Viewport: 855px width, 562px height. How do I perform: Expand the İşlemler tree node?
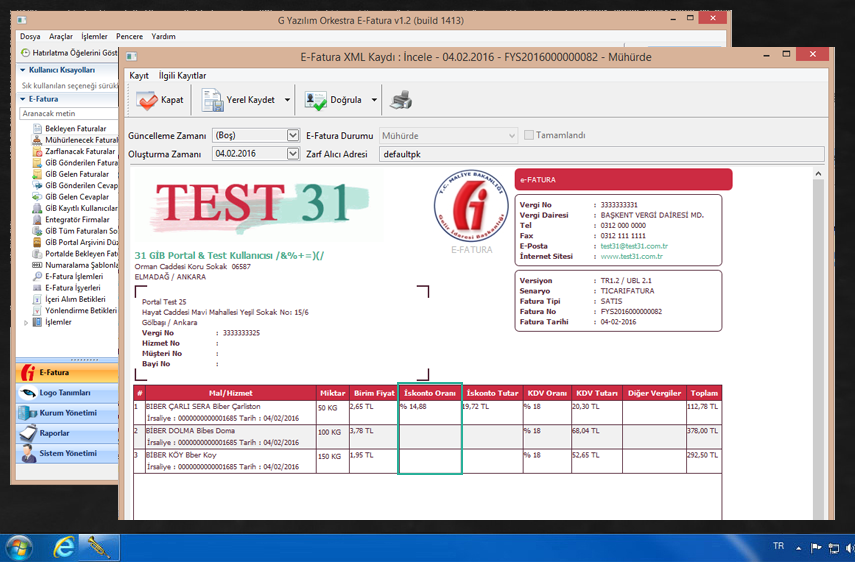[26, 323]
